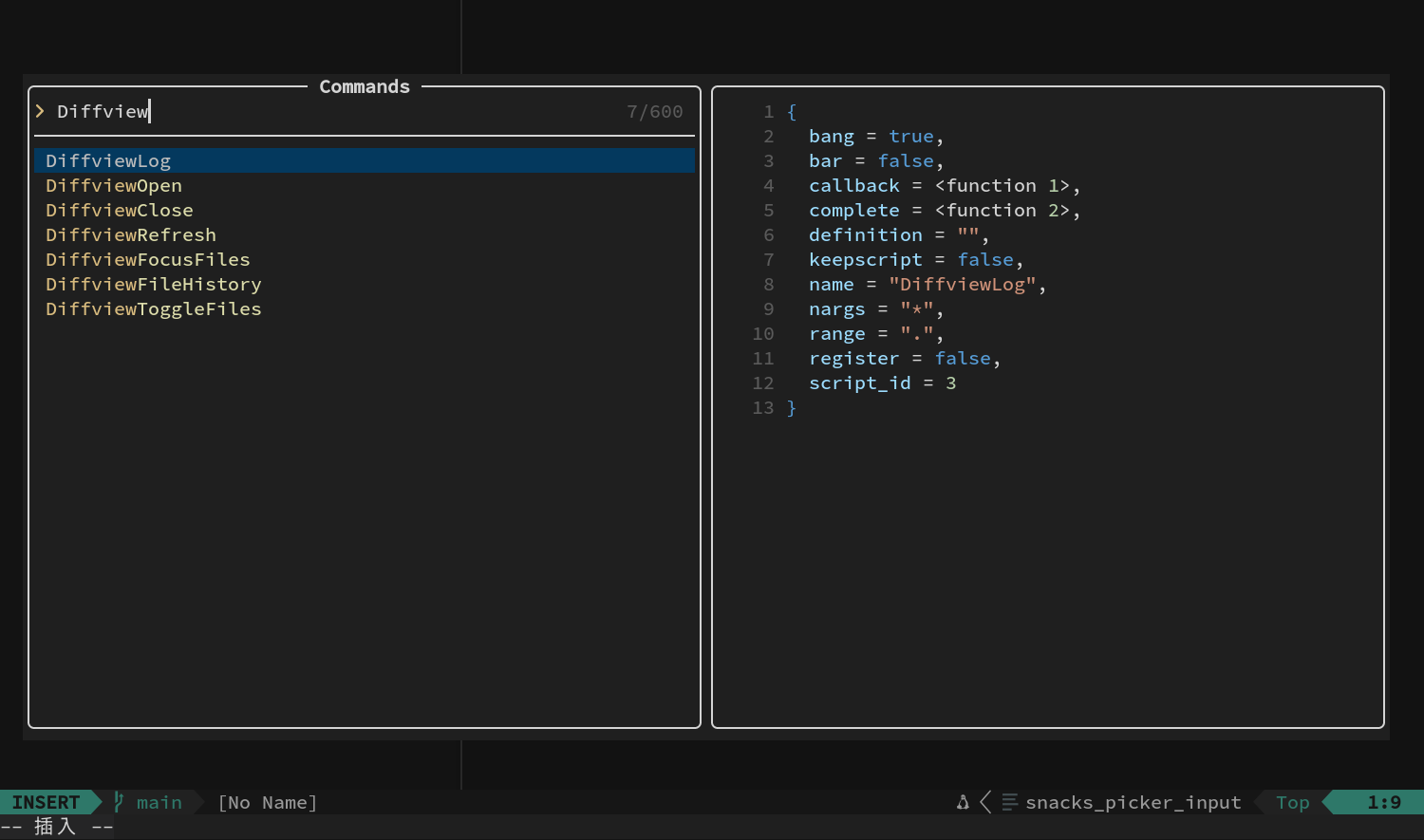The height and width of the screenshot is (840, 1424).
Task: Click the Linux penguin icon in the statusline
Action: (x=963, y=802)
